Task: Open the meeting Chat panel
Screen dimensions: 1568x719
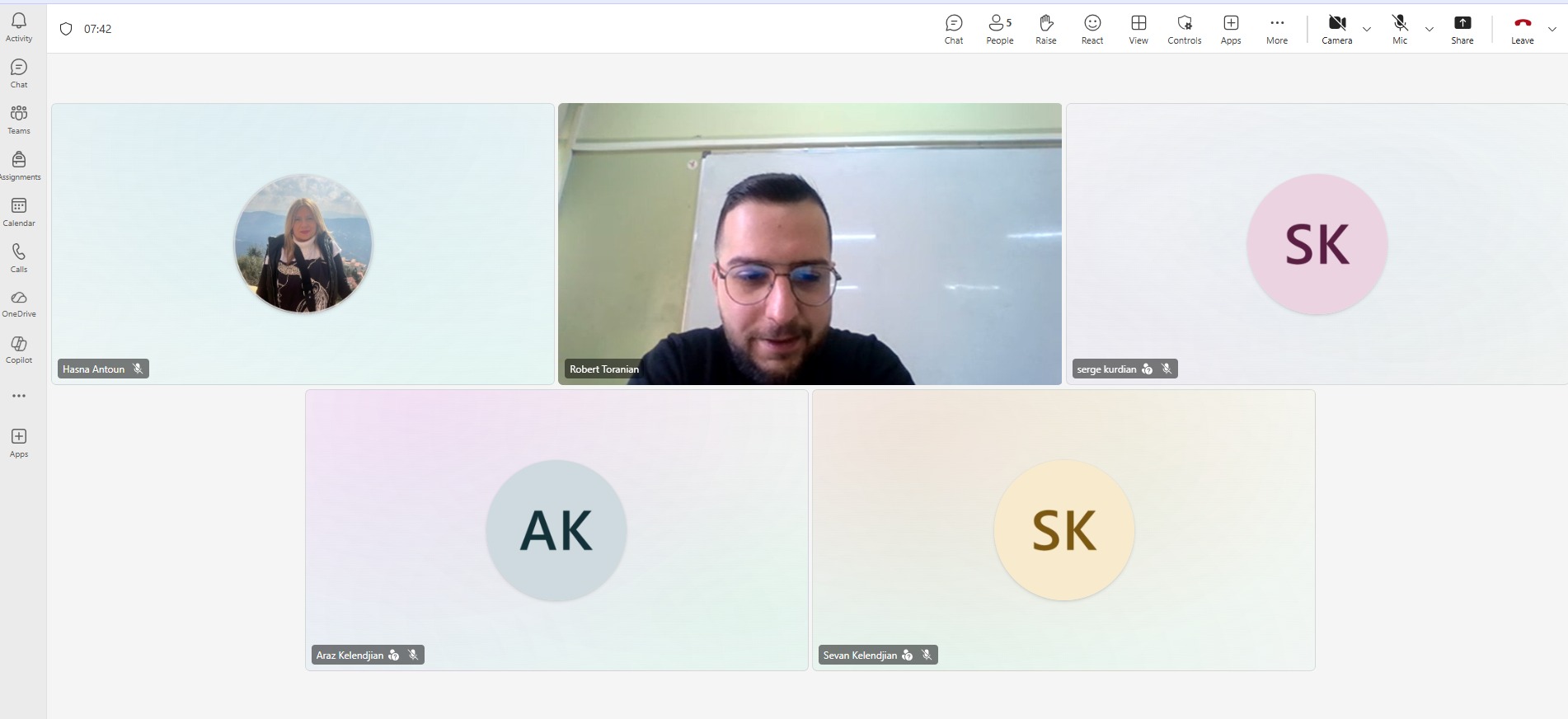Action: pos(953,29)
